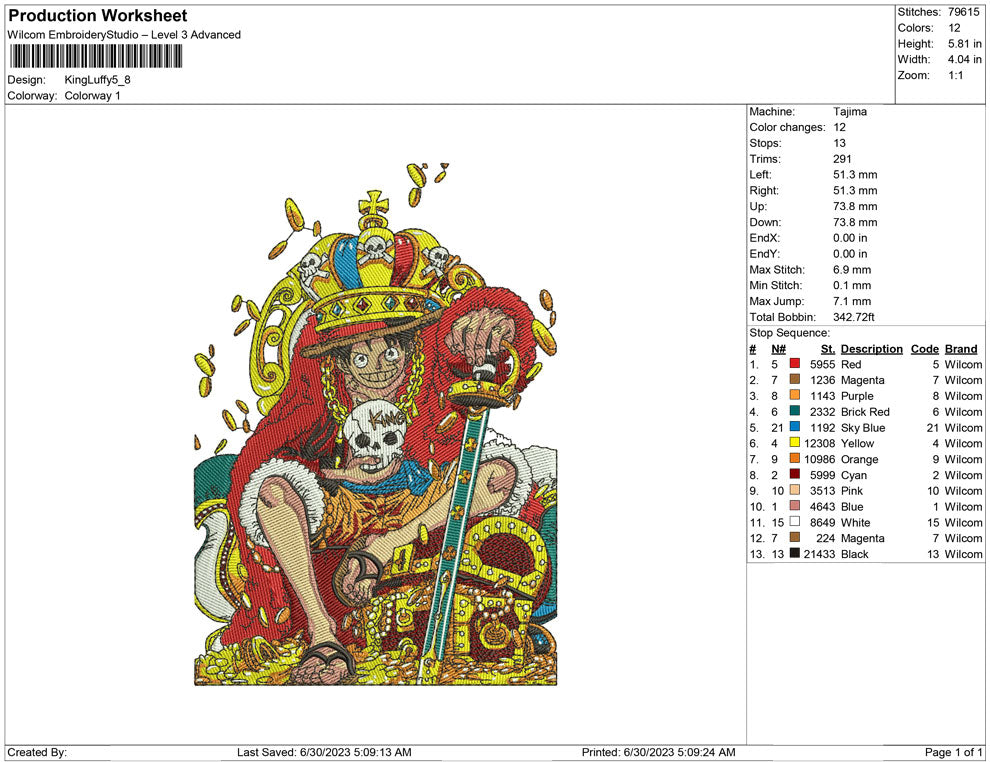Click the brown swatch beside 1236 Magenta
This screenshot has width=990, height=762.
(x=795, y=379)
